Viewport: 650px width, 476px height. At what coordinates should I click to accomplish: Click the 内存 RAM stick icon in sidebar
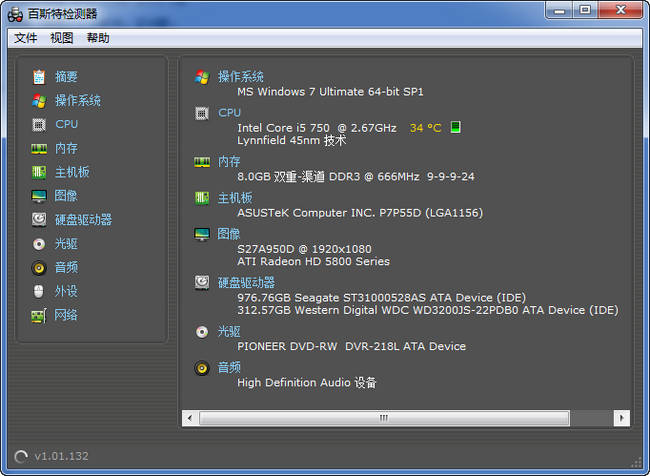(39, 148)
